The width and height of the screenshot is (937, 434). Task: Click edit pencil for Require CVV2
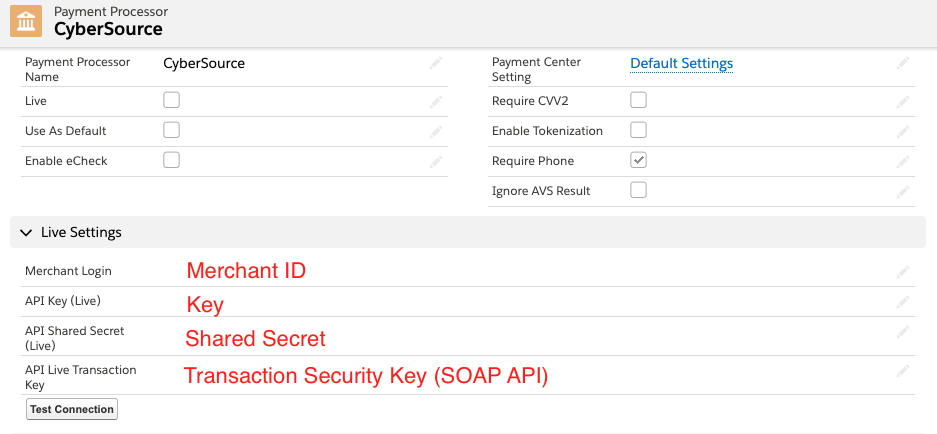pos(903,101)
